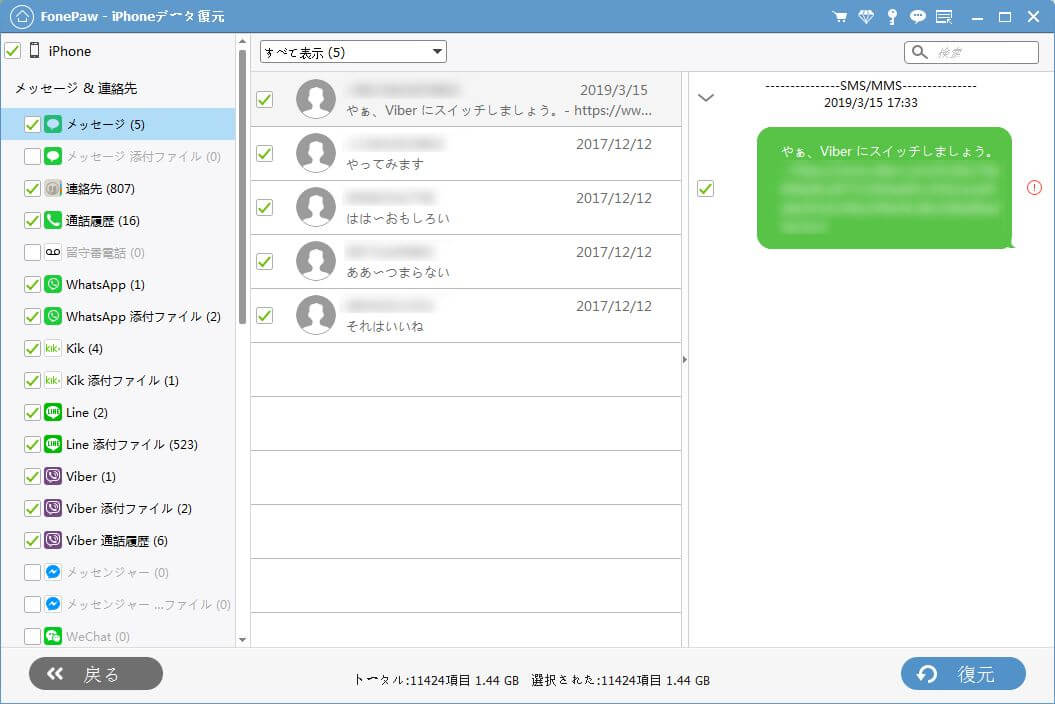This screenshot has height=704, width=1055.
Task: Click the 戻る back button
Action: pyautogui.click(x=96, y=673)
